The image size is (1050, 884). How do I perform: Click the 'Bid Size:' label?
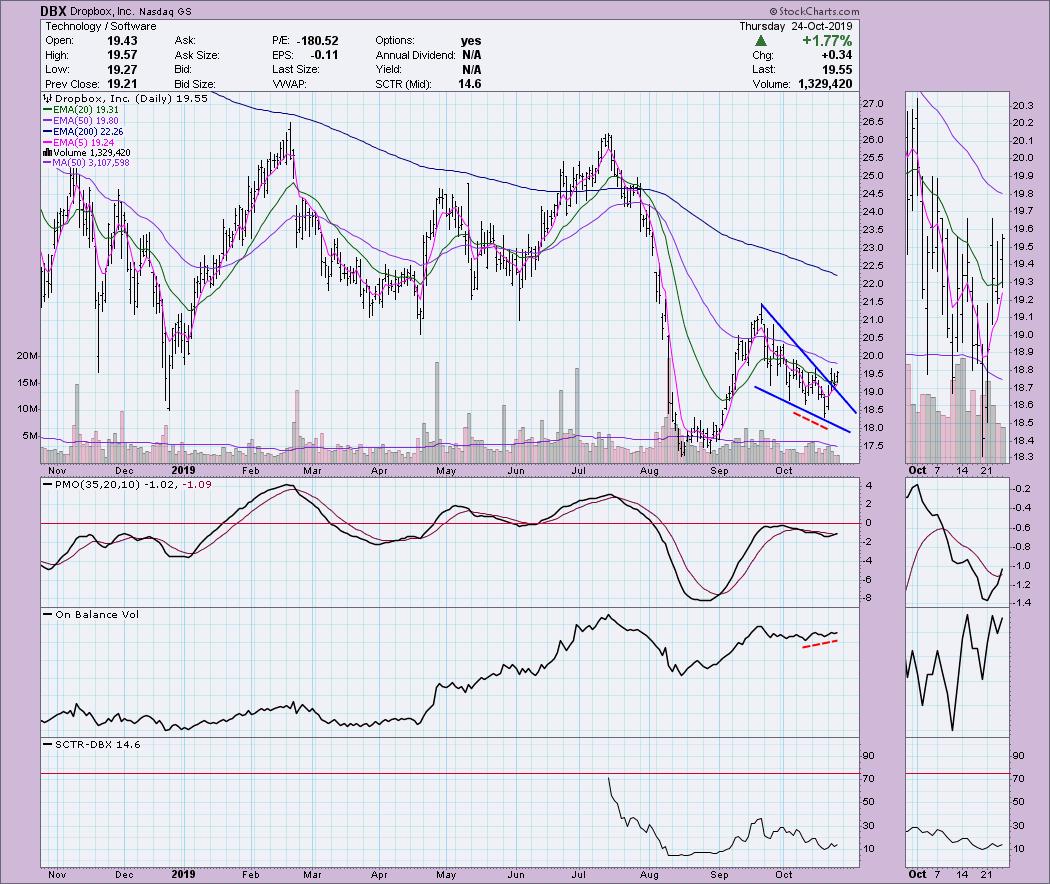pyautogui.click(x=195, y=84)
